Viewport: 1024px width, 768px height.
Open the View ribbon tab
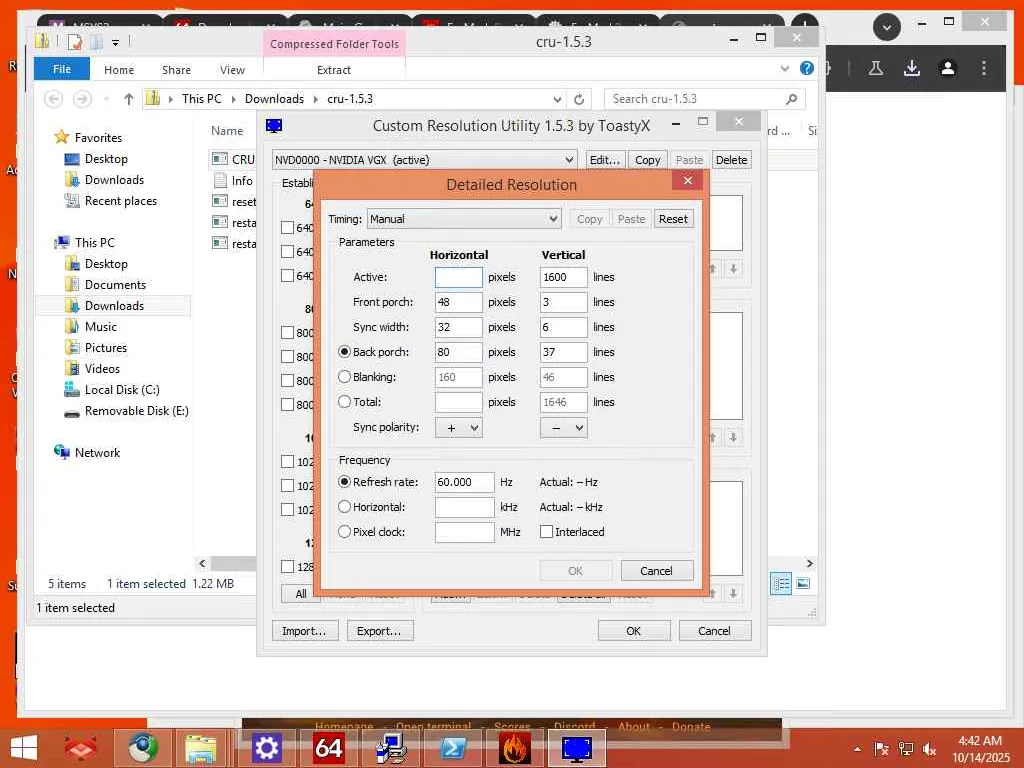[232, 70]
